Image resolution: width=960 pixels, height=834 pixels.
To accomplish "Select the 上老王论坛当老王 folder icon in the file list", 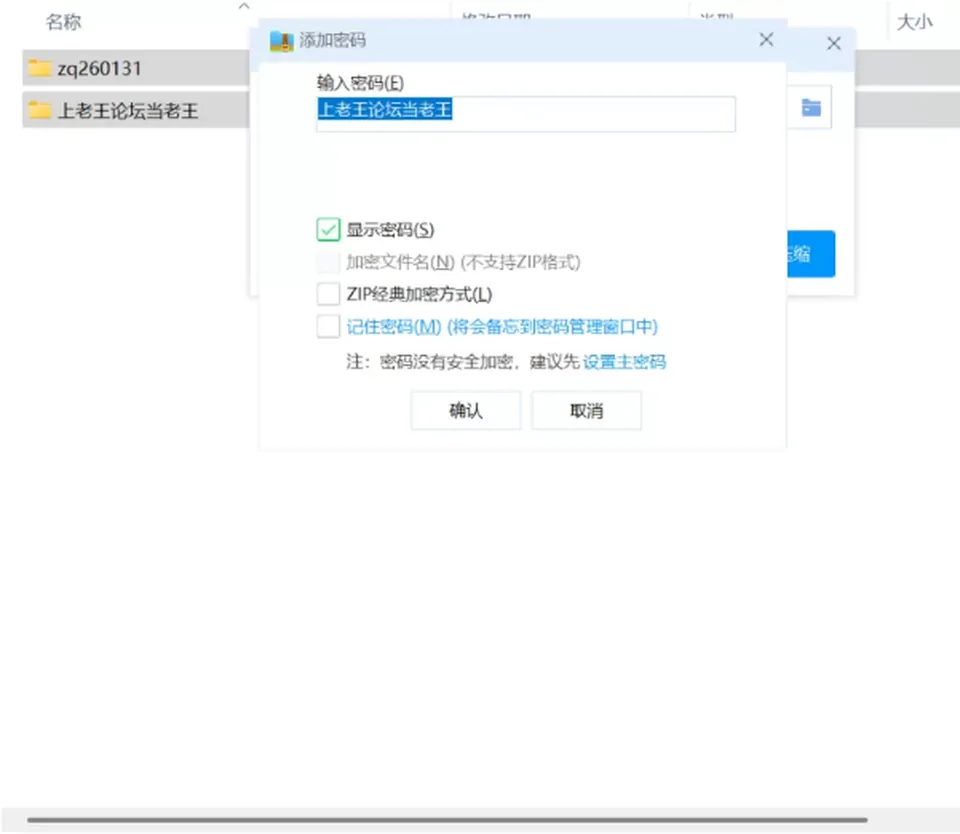I will pos(40,110).
